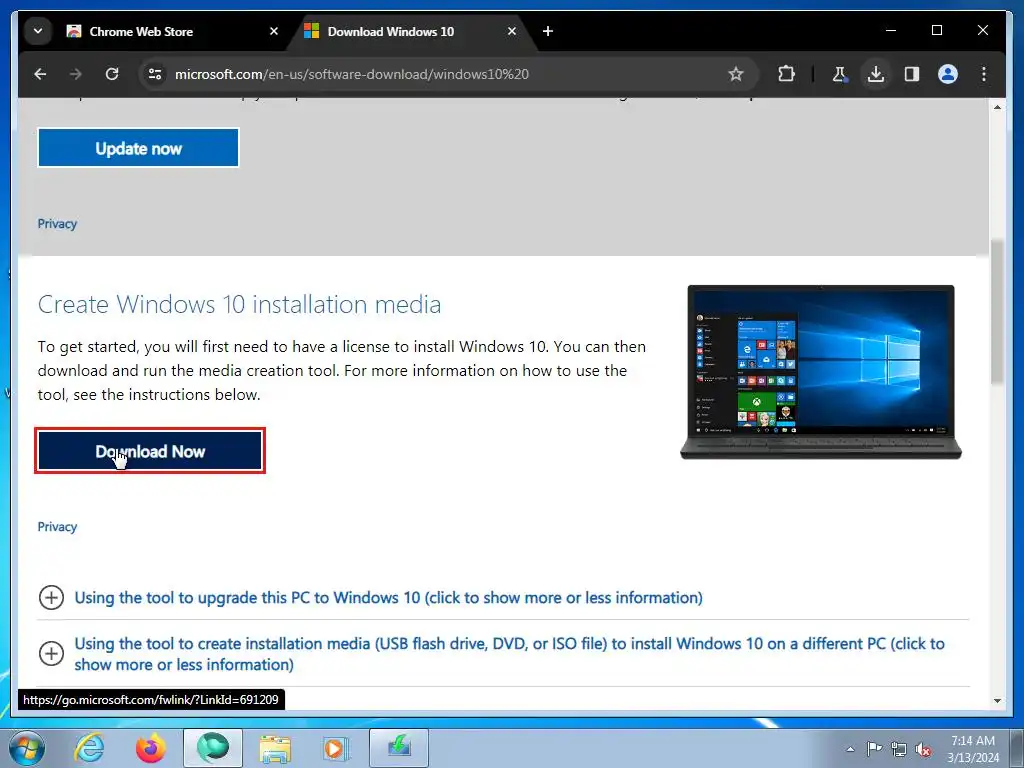This screenshot has height=768, width=1024.
Task: Click the 'Create Windows 10 installation media' heading
Action: [240, 304]
